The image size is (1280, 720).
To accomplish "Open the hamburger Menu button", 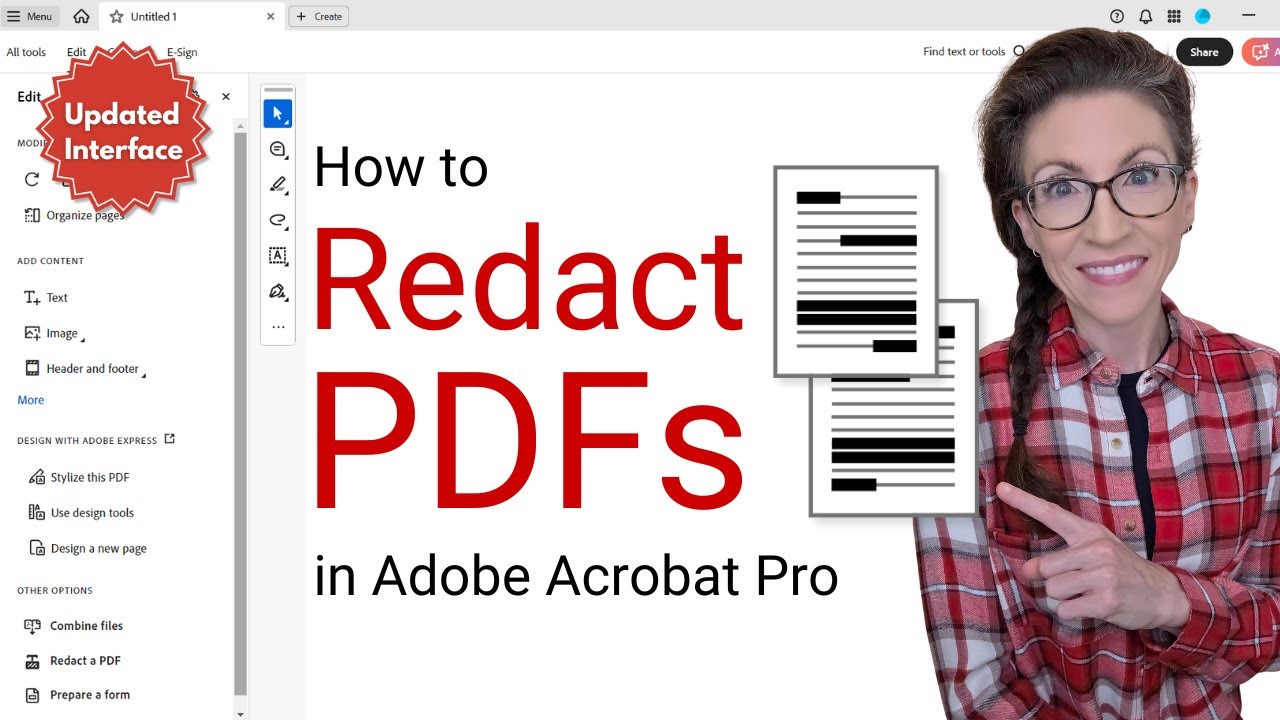I will click(x=30, y=16).
